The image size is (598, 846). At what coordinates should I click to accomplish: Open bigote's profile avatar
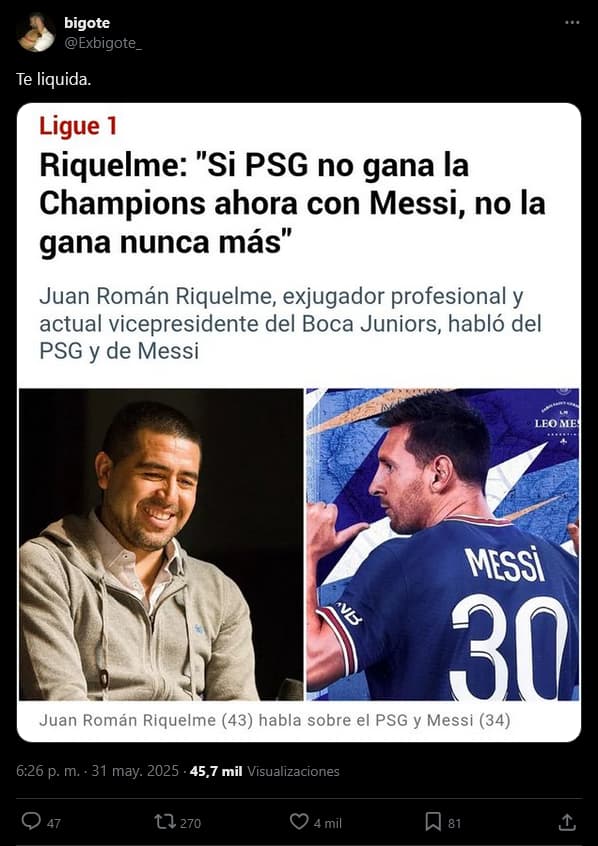36,32
